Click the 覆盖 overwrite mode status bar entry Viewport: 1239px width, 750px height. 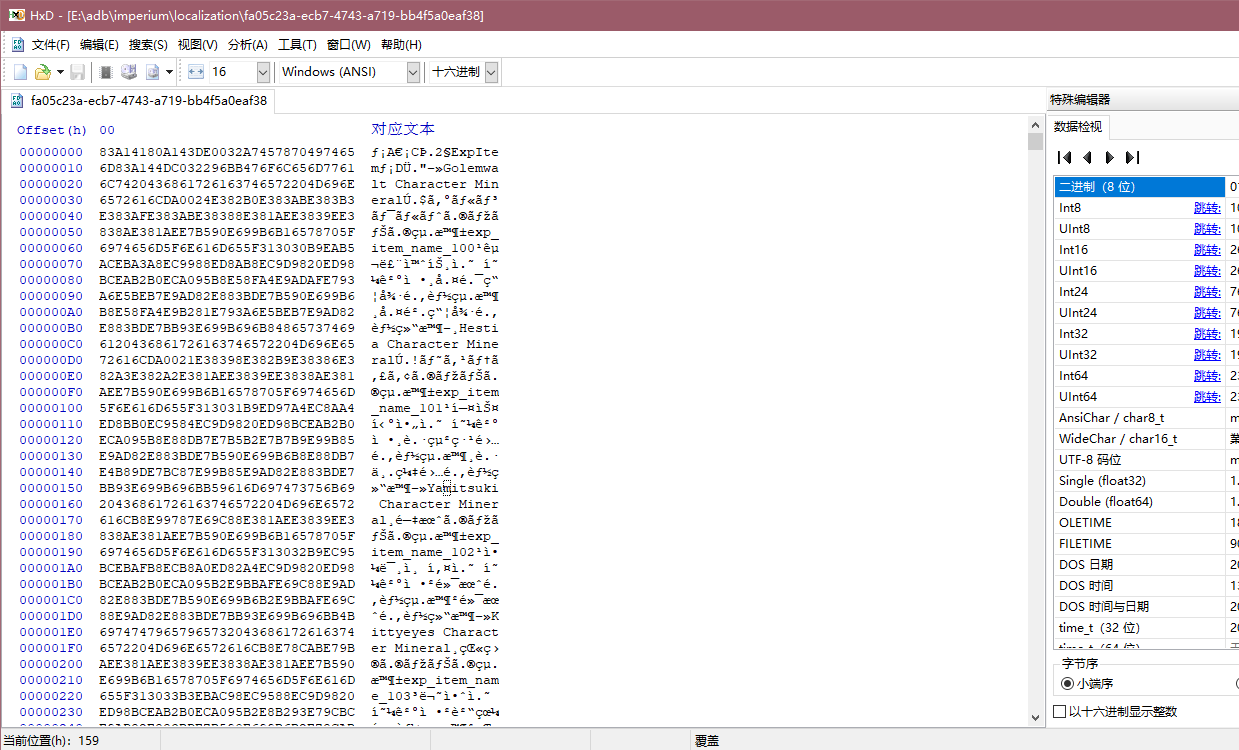[x=706, y=741]
